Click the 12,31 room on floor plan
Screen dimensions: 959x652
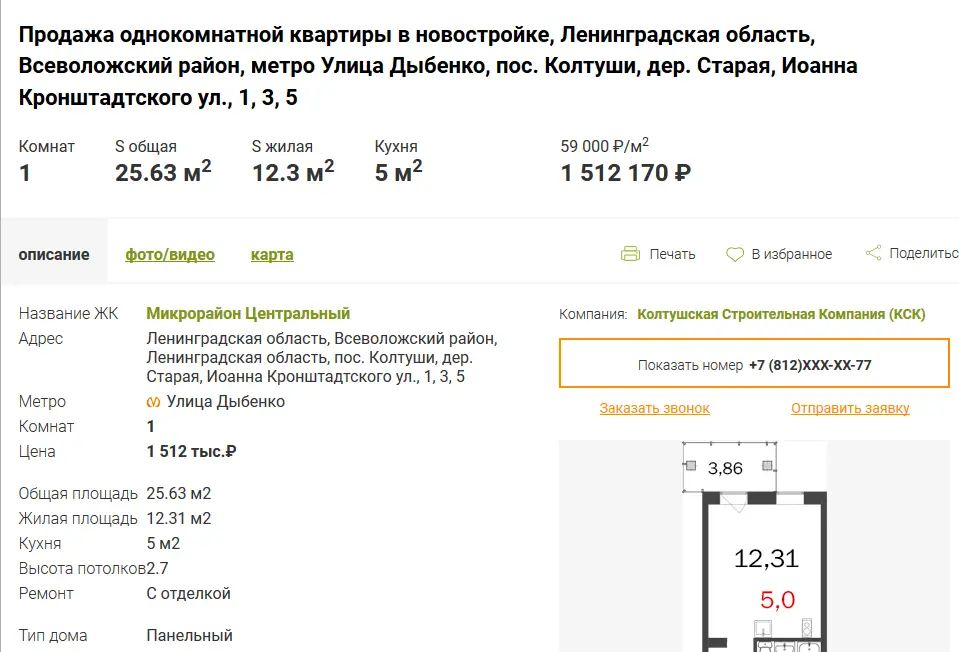(766, 559)
